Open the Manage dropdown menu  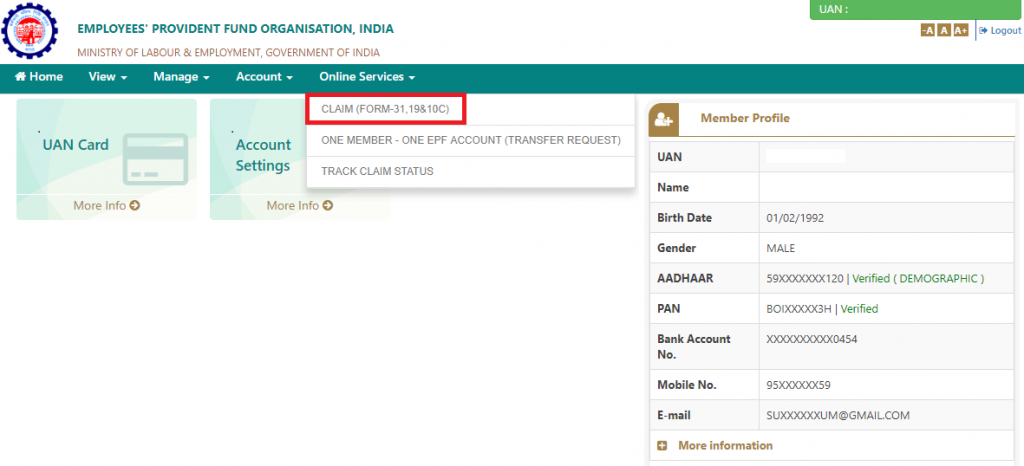coord(181,77)
